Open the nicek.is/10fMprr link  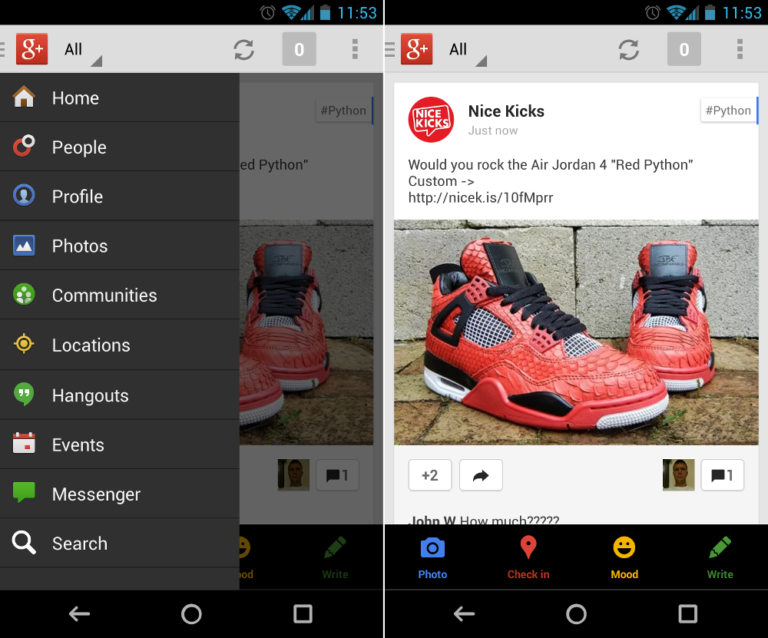tap(480, 198)
